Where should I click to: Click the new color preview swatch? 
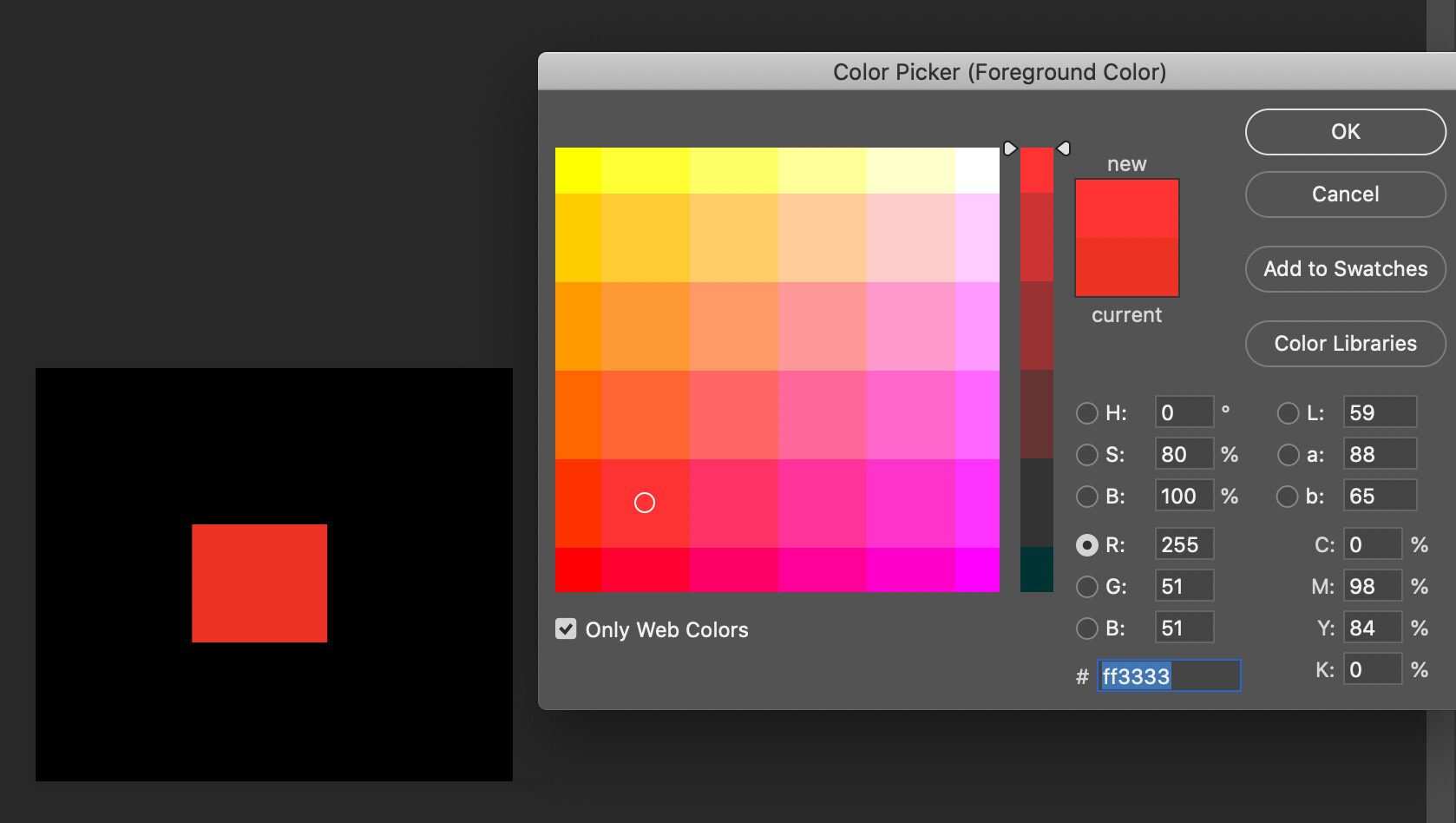coord(1126,208)
